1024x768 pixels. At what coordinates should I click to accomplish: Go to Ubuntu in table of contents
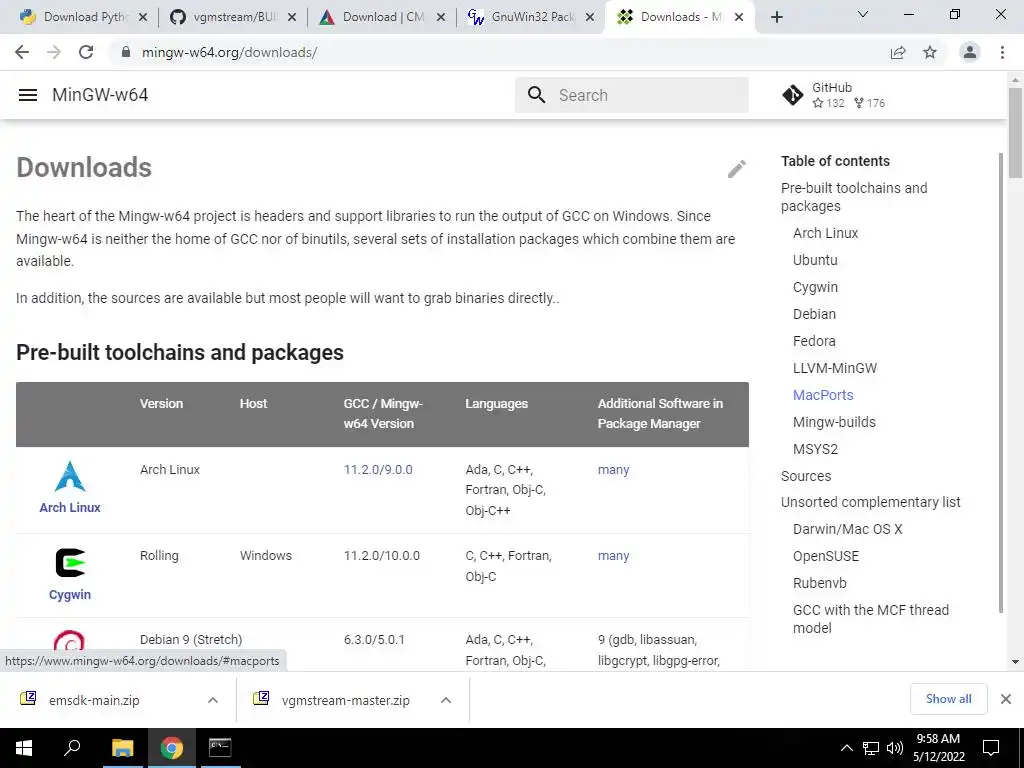[x=815, y=260]
